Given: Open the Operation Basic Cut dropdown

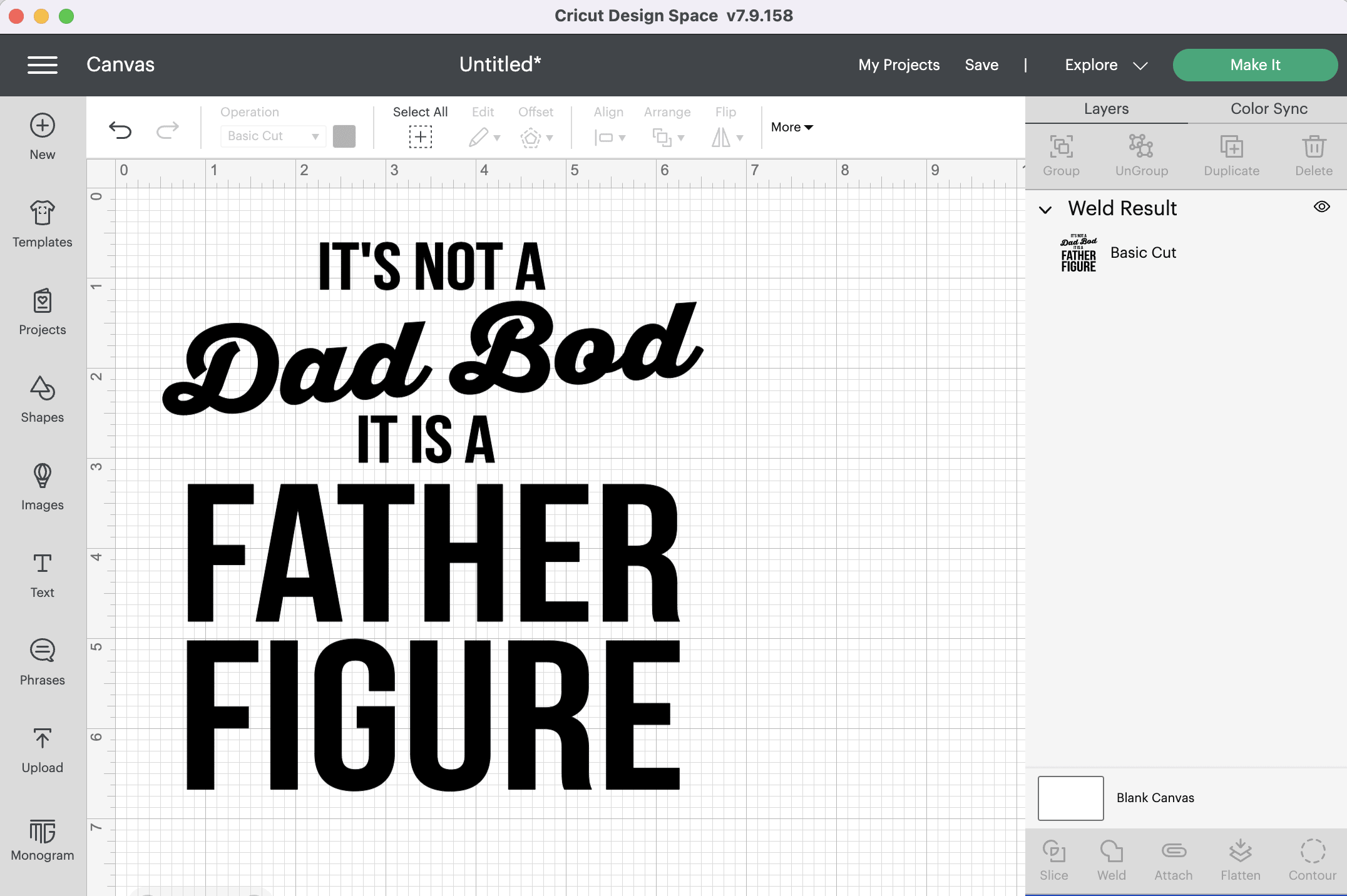Looking at the screenshot, I should coord(273,136).
